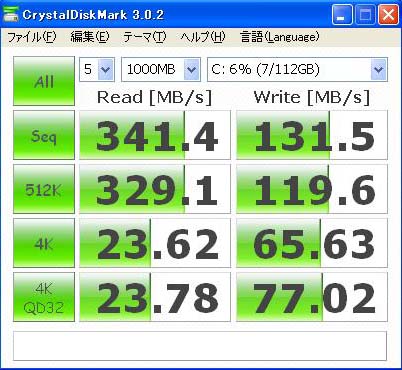Start the 512K benchmark test
This screenshot has height=370, width=402.
coord(44,189)
